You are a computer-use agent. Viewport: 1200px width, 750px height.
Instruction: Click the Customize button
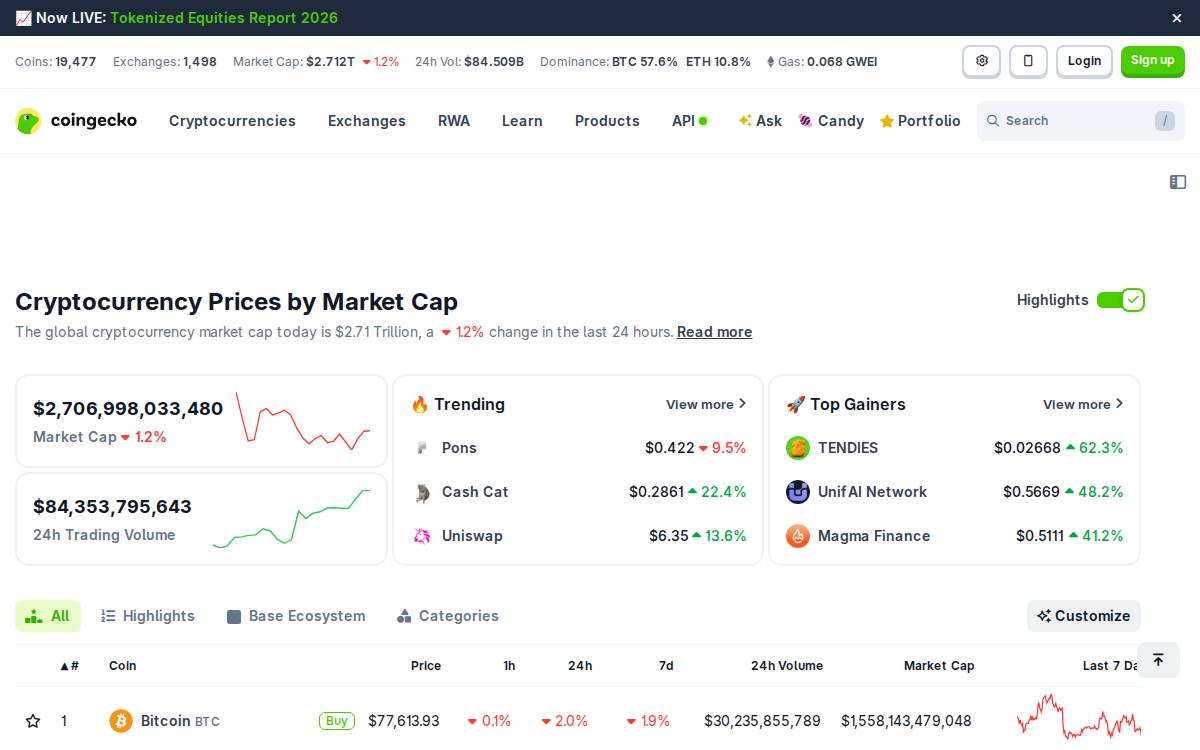[1084, 616]
